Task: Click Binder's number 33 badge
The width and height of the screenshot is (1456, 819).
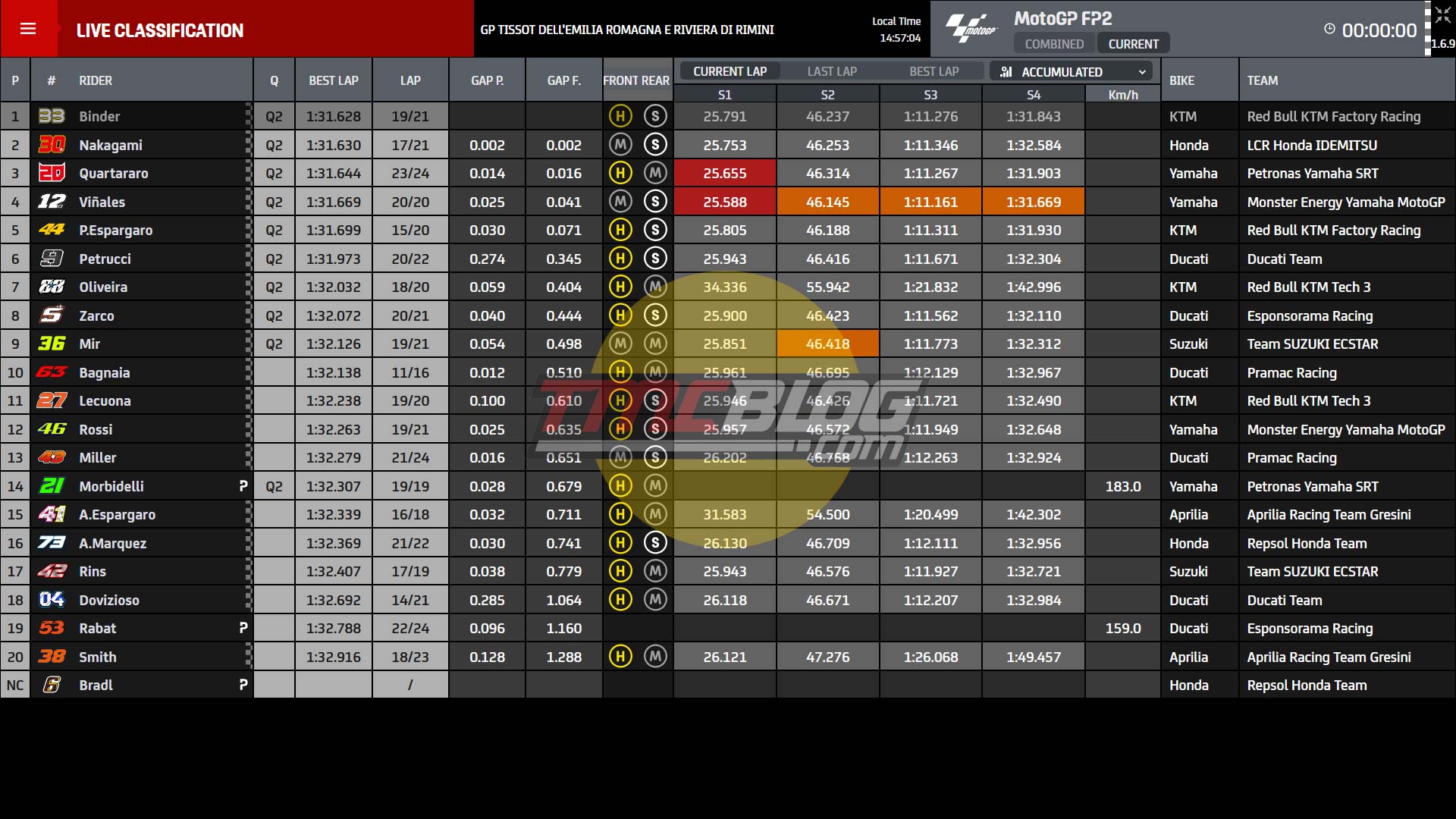Action: 52,116
